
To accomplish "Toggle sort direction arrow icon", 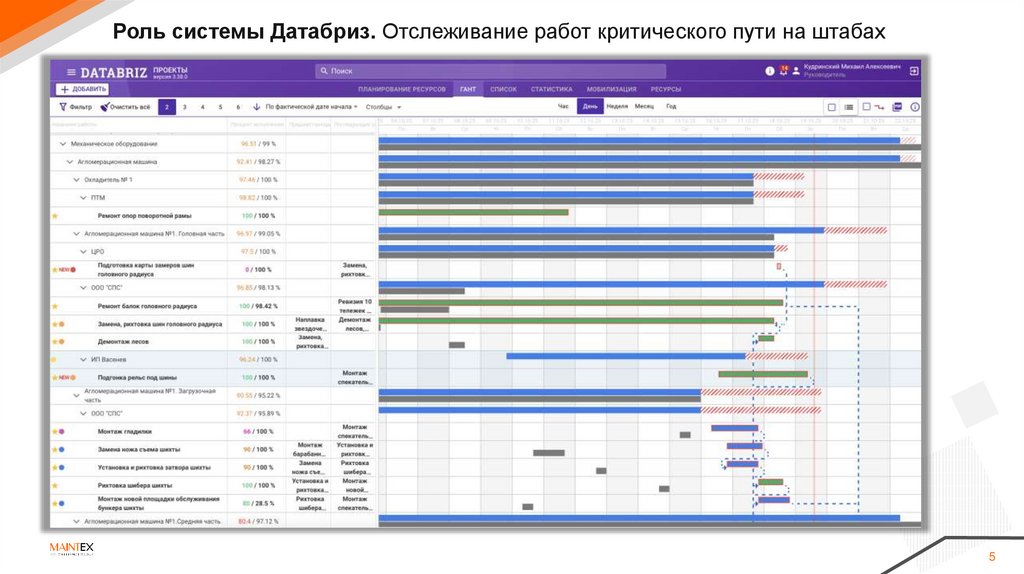I will click(x=257, y=106).
